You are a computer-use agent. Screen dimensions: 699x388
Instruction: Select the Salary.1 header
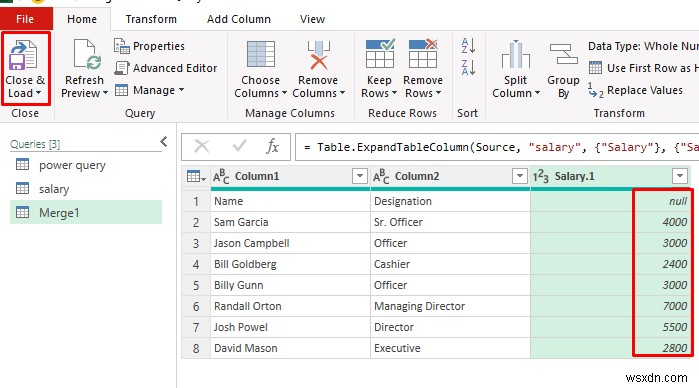611,177
